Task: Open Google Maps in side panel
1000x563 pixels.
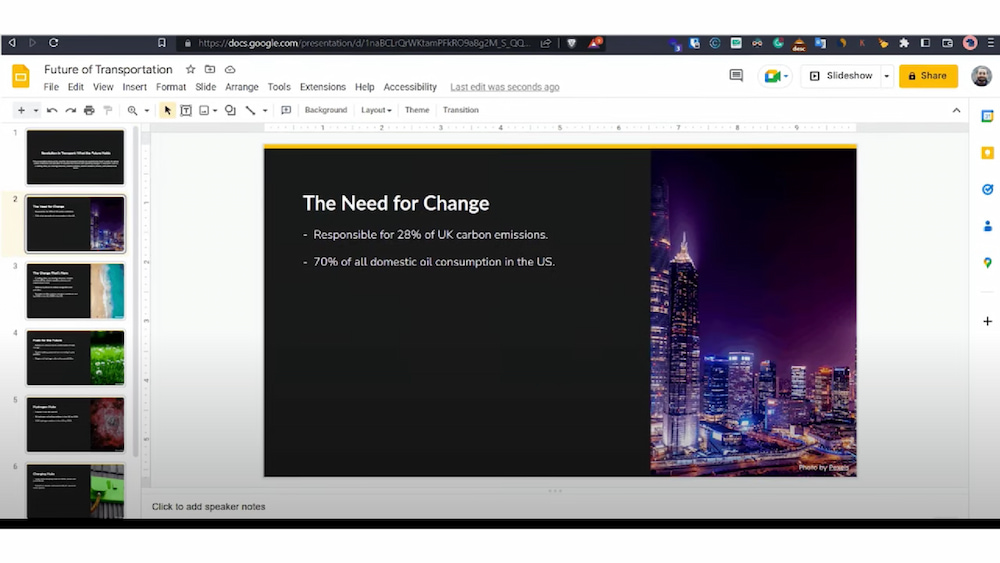Action: 987,263
